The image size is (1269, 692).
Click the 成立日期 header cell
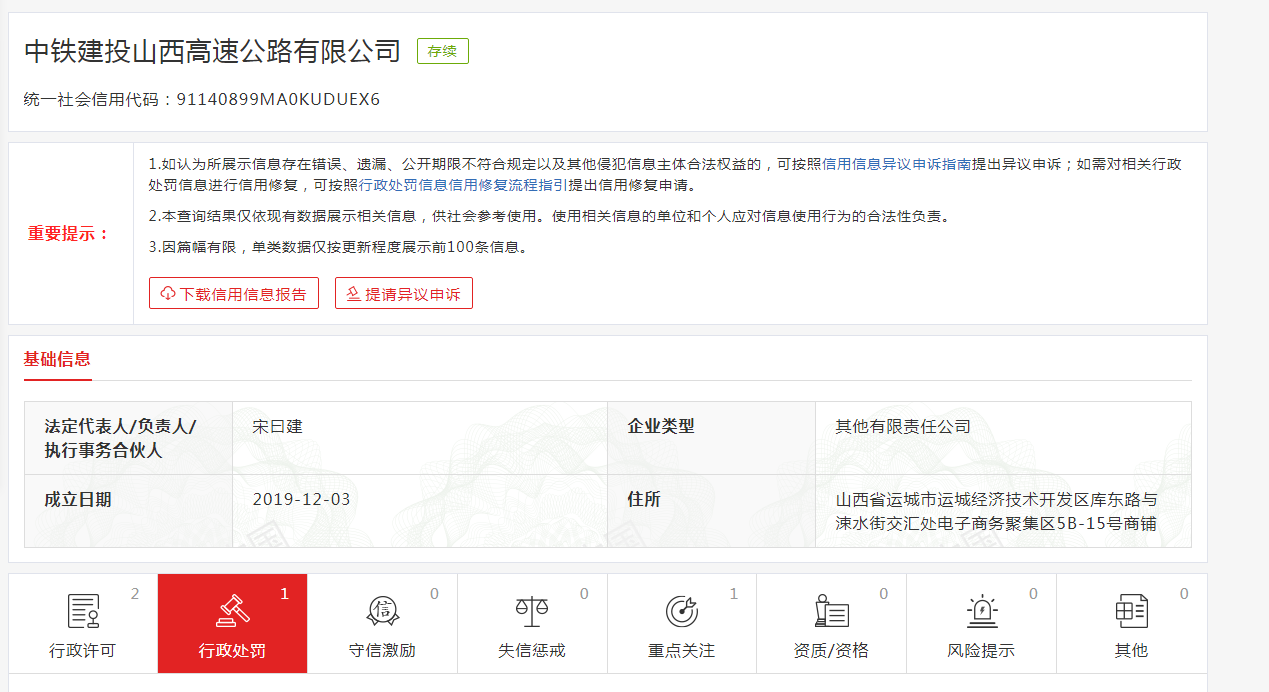coord(129,511)
